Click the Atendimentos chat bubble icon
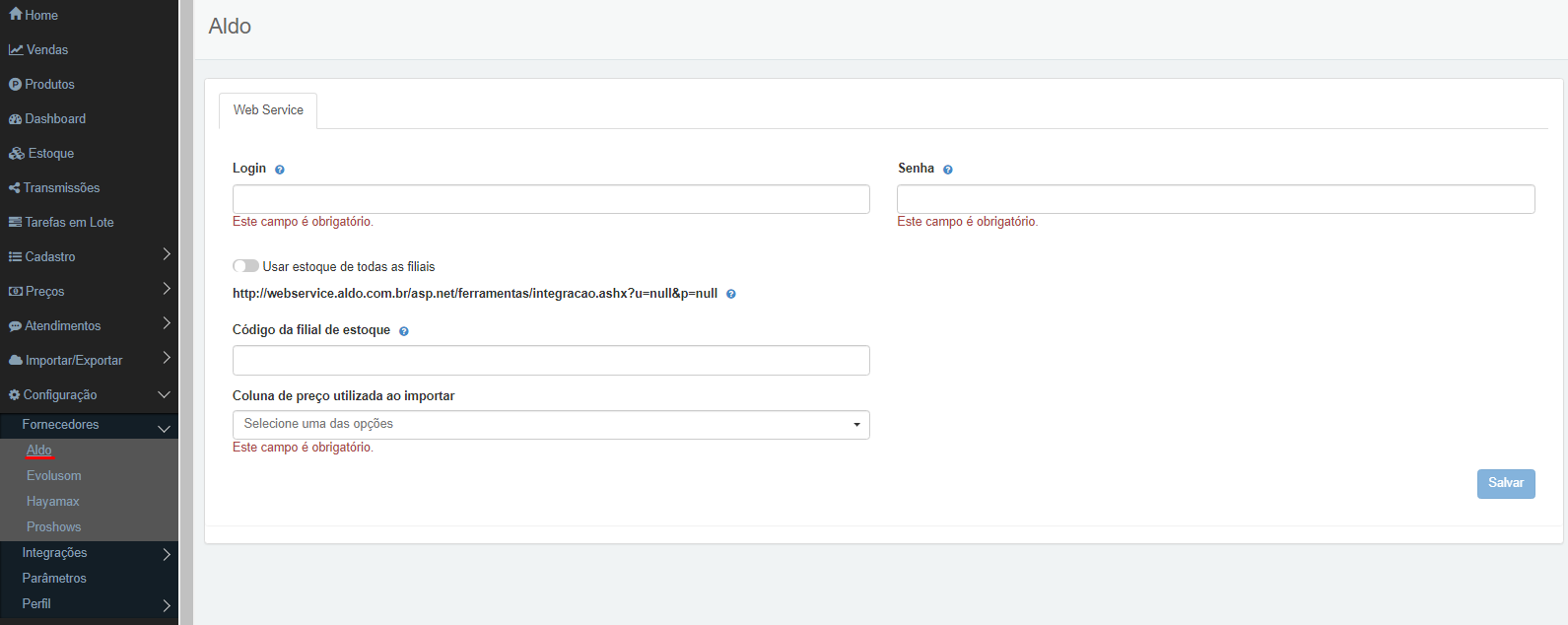 coord(15,326)
